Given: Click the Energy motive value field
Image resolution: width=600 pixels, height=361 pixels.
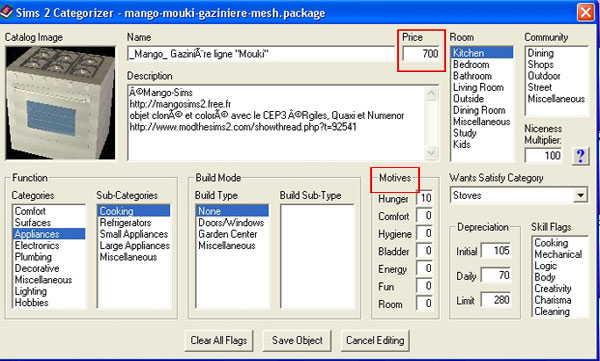Looking at the screenshot, I should pos(425,269).
